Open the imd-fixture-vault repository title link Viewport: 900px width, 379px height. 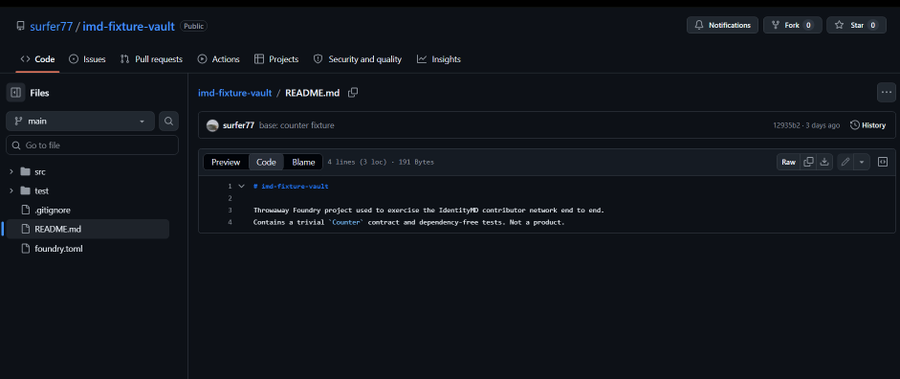coord(129,26)
